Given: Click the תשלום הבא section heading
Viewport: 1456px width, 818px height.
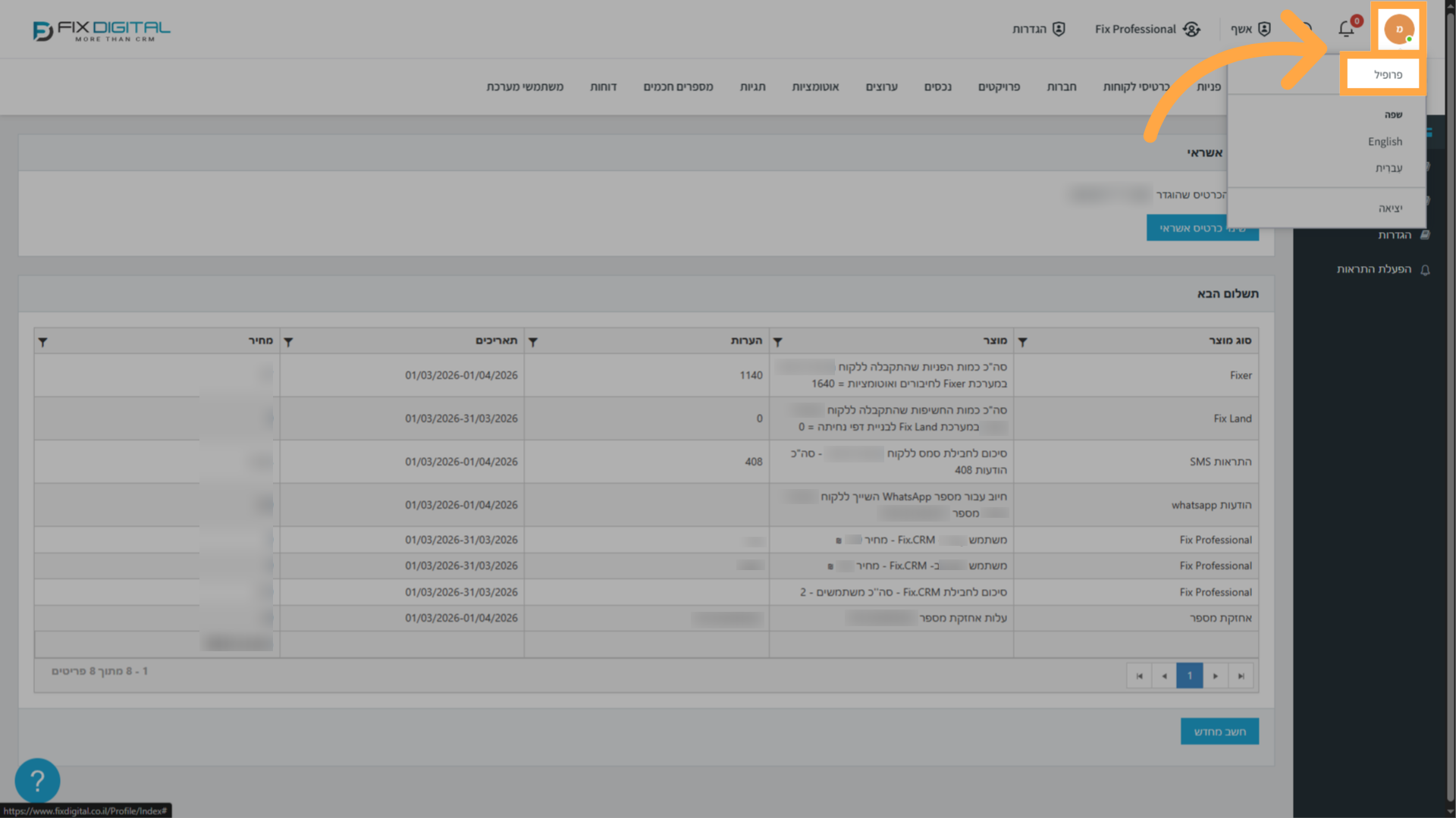Looking at the screenshot, I should [1228, 294].
